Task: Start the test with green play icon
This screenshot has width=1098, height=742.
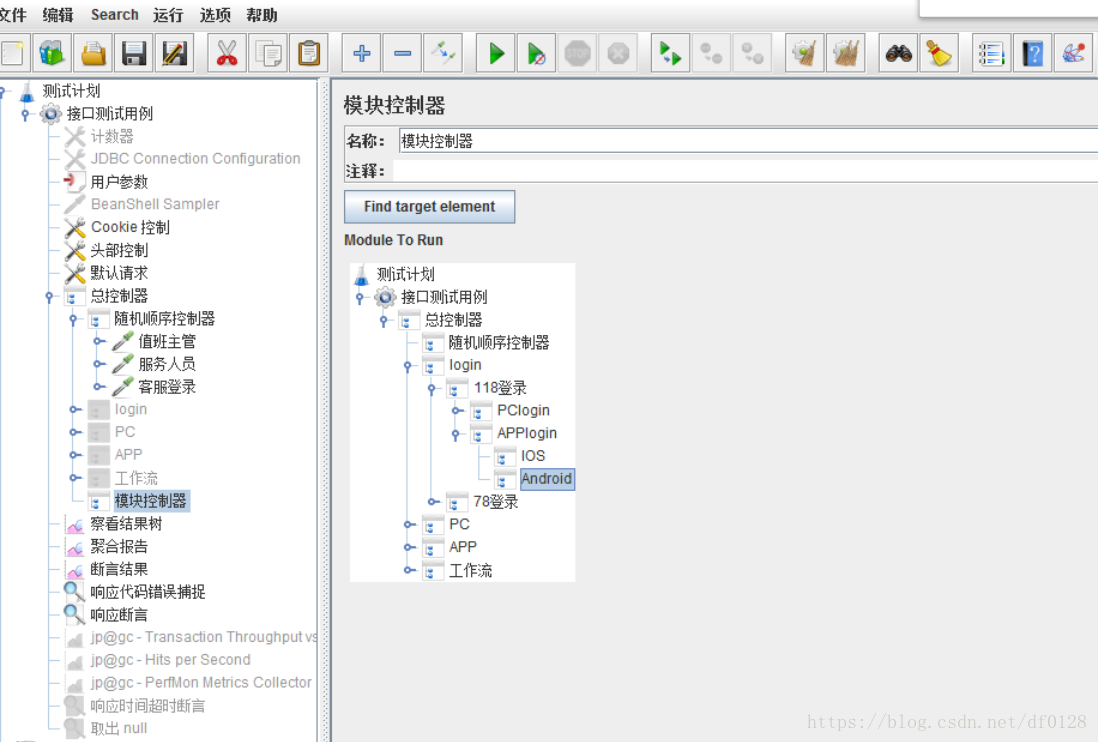Action: pyautogui.click(x=496, y=53)
